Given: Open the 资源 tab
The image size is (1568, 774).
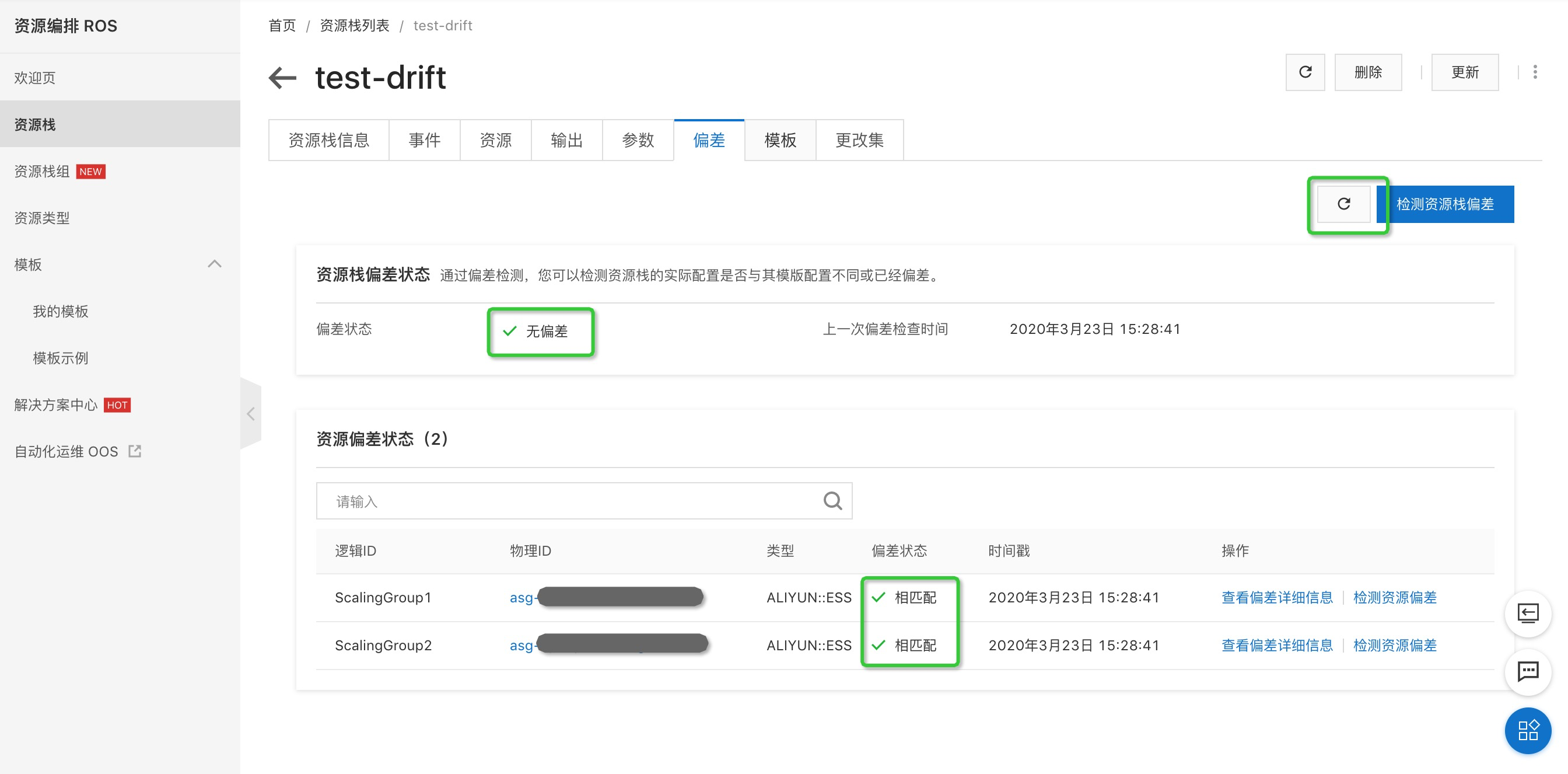Looking at the screenshot, I should coord(495,140).
